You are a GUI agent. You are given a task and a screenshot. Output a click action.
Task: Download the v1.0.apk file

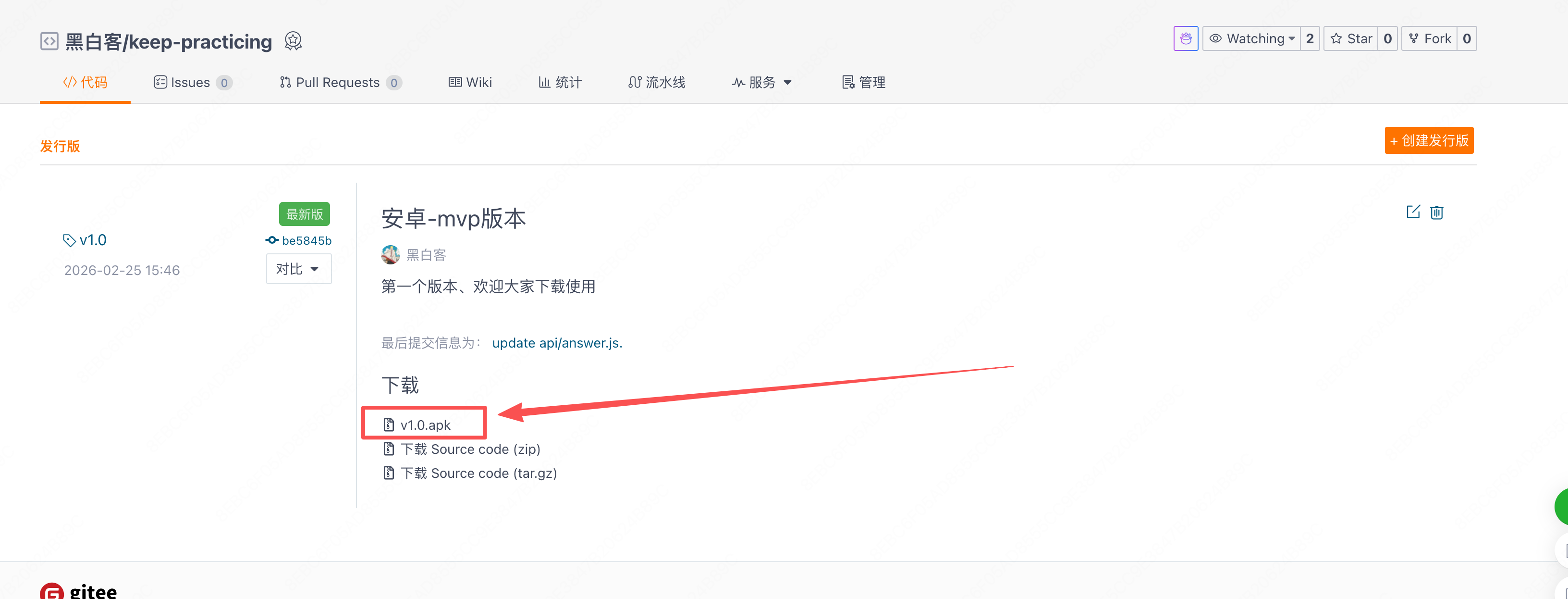[425, 424]
